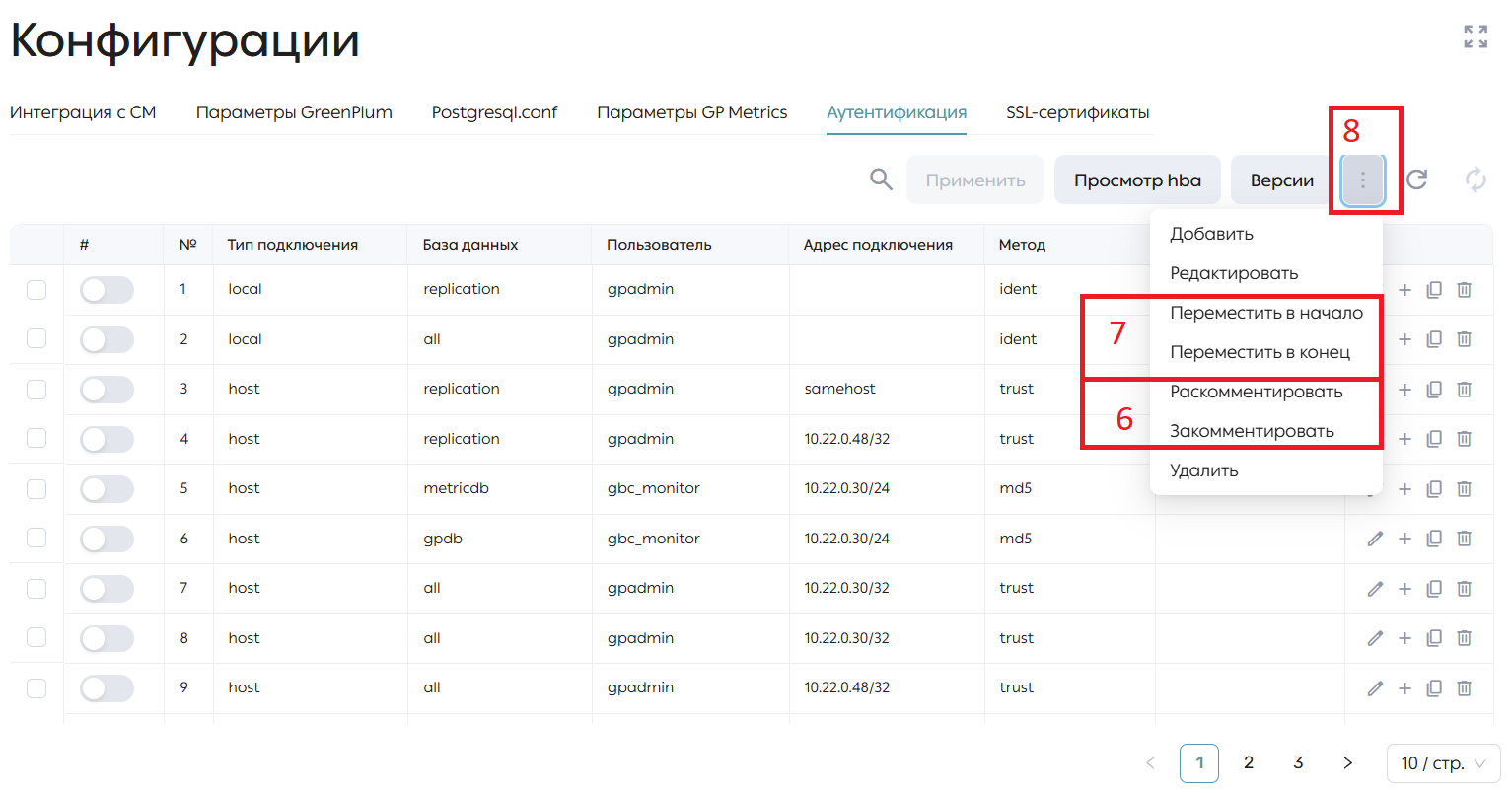Delete row 8 with its trash icon
This screenshot has width=1512, height=793.
pos(1464,638)
